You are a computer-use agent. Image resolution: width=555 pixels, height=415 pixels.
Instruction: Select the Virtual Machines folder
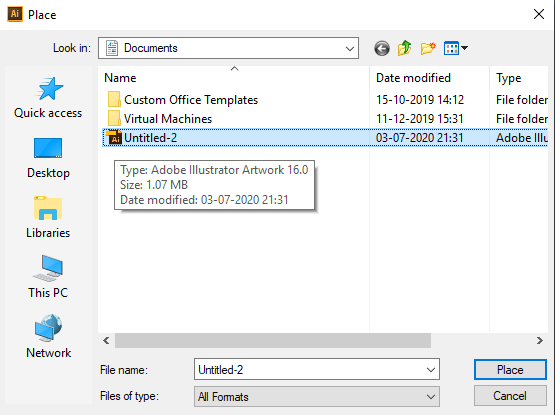pyautogui.click(x=168, y=119)
